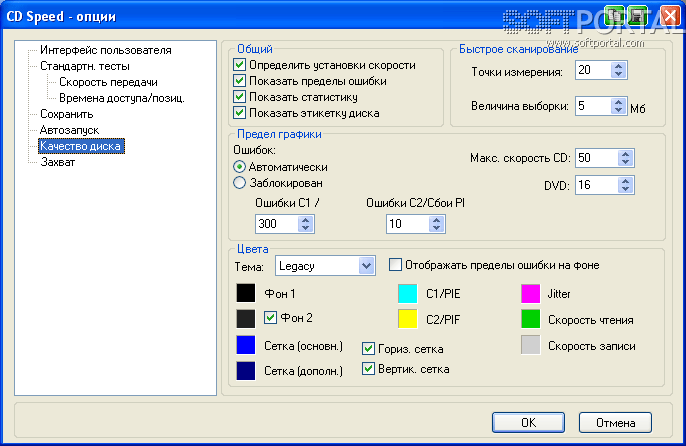Image resolution: width=686 pixels, height=446 pixels.
Task: Select the Автоматически radio button
Action: click(239, 167)
